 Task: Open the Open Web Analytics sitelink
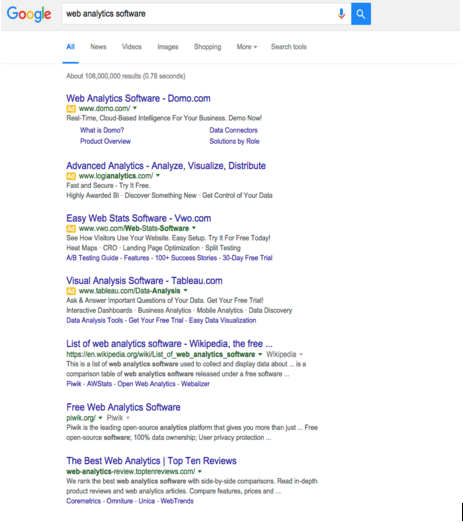tap(146, 384)
